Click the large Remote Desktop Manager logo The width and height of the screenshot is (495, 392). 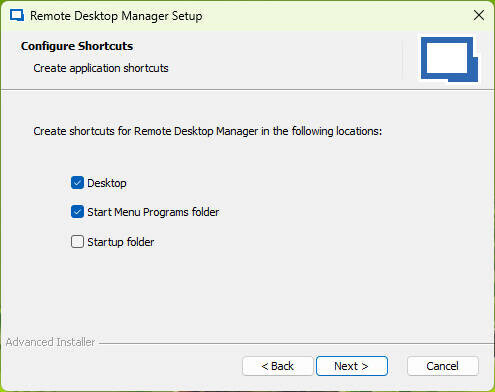[x=449, y=59]
